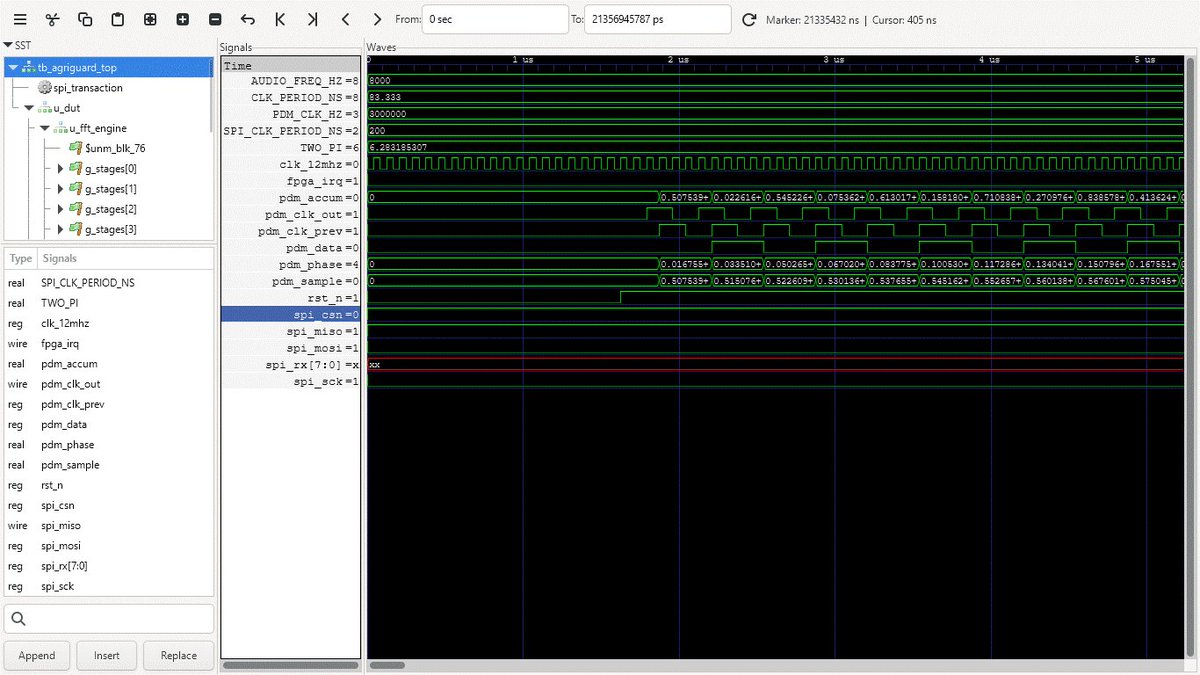This screenshot has width=1200, height=675.
Task: Click the Undo Zoom arrow icon
Action: pyautogui.click(x=247, y=19)
